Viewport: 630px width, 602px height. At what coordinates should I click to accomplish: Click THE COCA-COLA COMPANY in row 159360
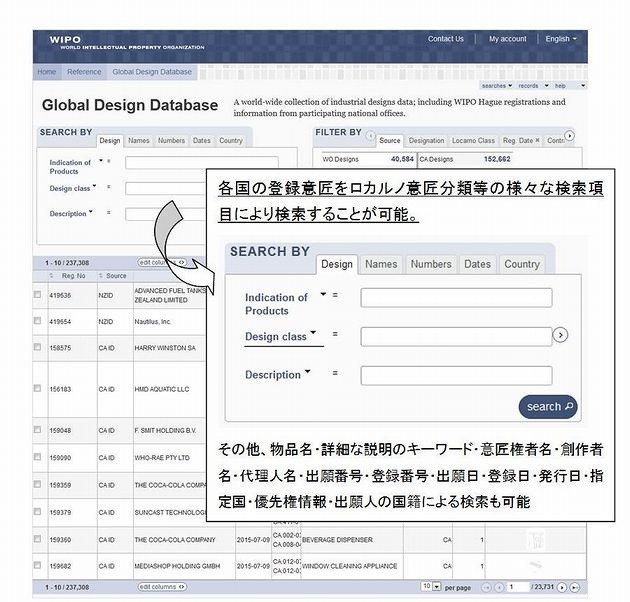click(175, 540)
